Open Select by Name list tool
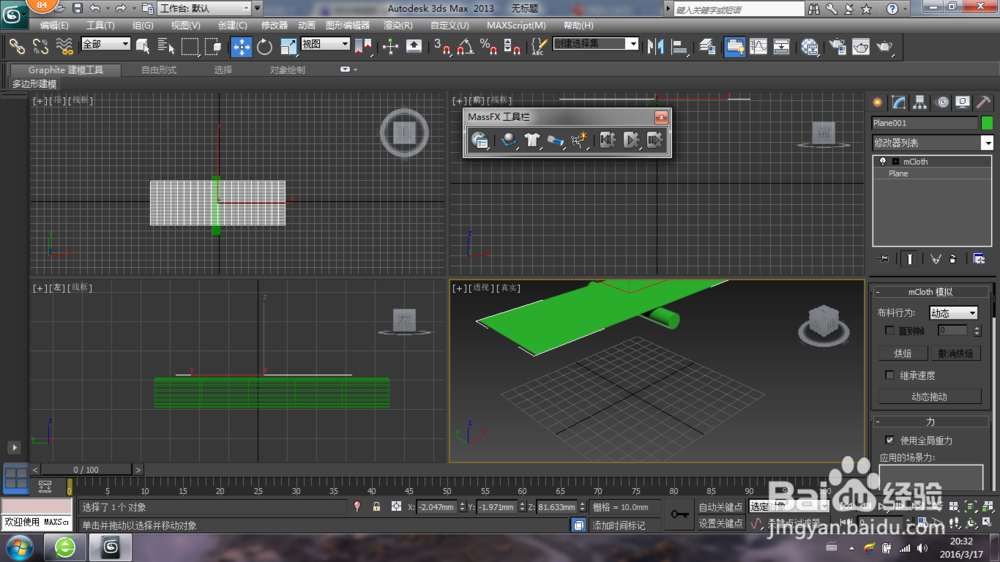The width and height of the screenshot is (1000, 562). point(166,47)
